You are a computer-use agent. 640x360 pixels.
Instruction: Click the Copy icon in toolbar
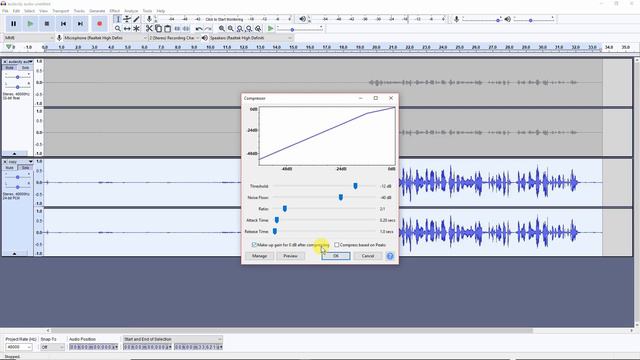pos(158,29)
